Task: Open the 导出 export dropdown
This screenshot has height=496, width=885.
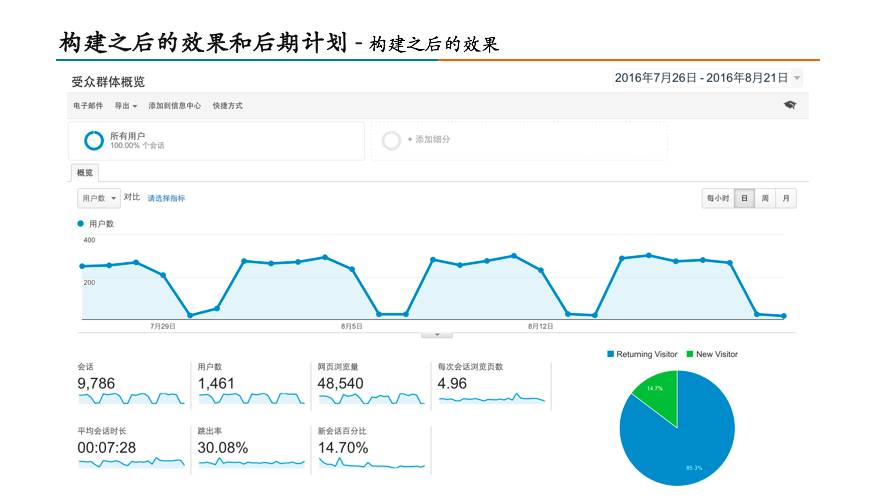Action: click(x=125, y=106)
